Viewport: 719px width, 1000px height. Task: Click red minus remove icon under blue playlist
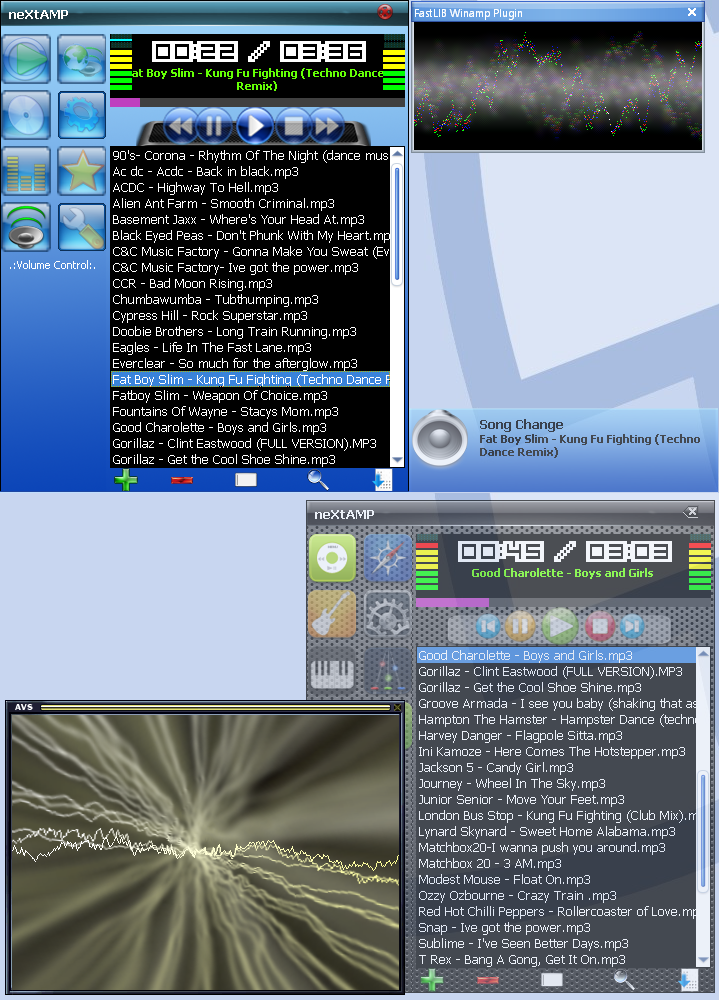(182, 480)
